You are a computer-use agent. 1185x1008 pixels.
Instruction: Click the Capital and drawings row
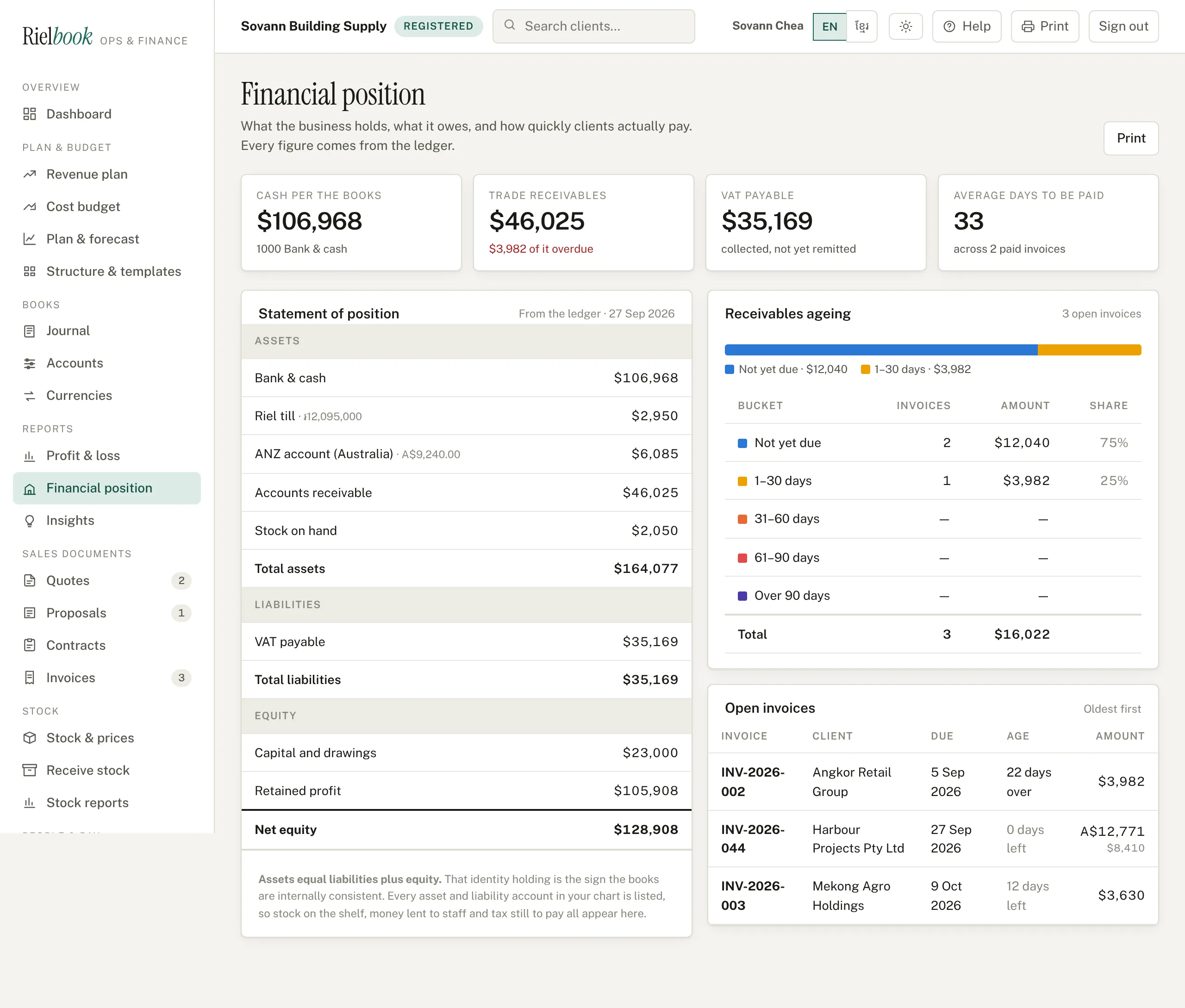click(467, 753)
